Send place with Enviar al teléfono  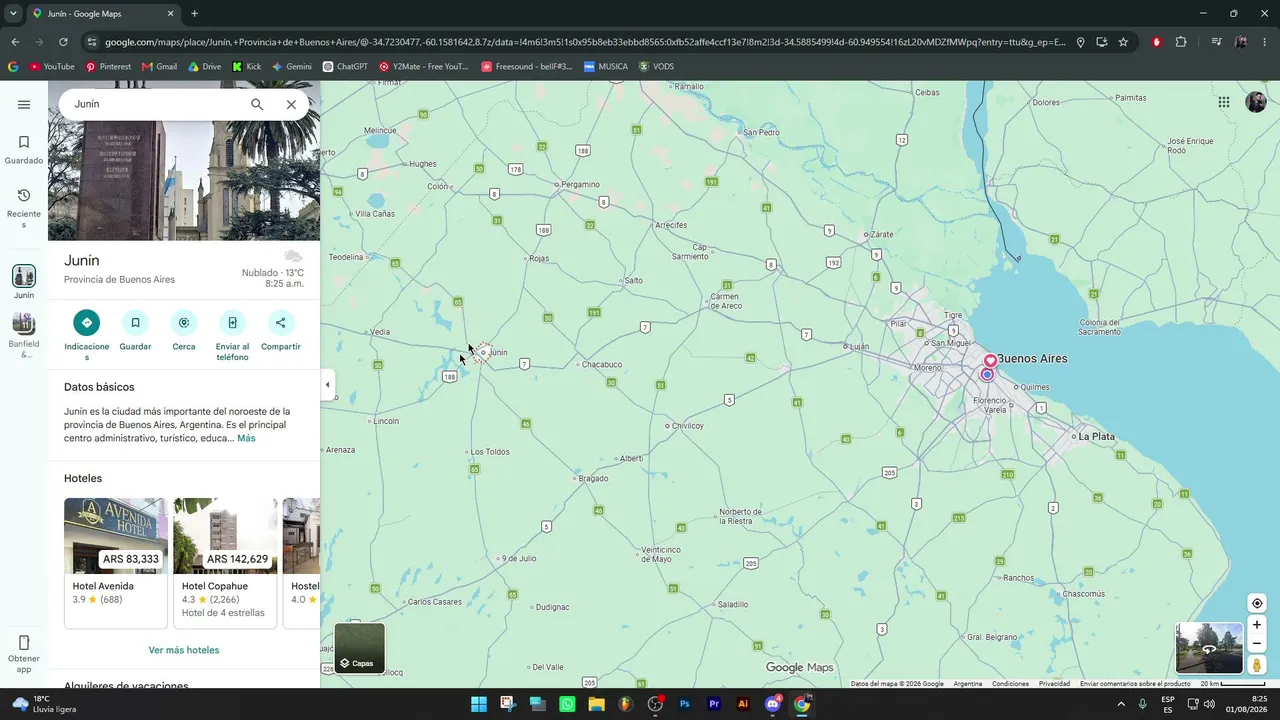pos(232,335)
